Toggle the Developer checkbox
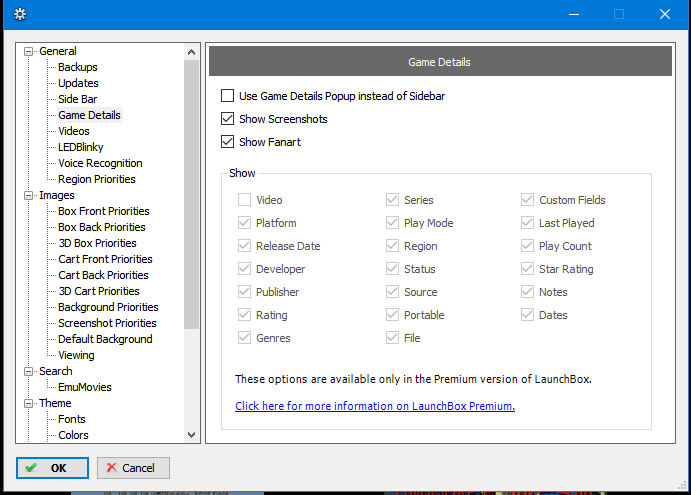The height and width of the screenshot is (495, 691). click(244, 268)
